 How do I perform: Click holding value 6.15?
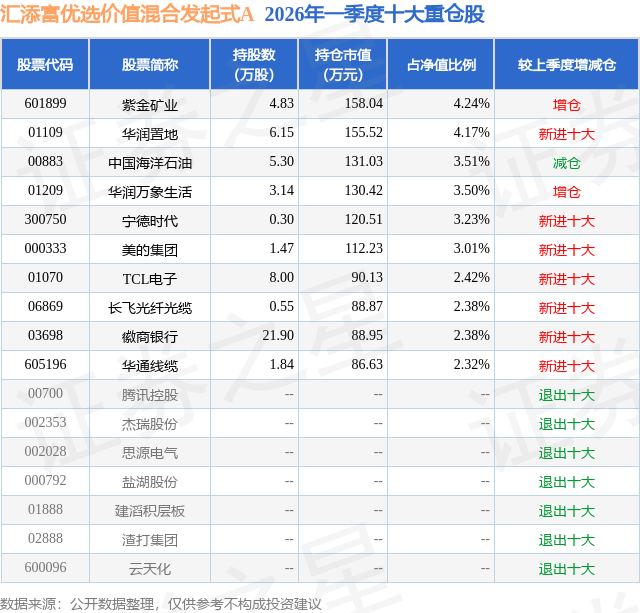point(281,133)
